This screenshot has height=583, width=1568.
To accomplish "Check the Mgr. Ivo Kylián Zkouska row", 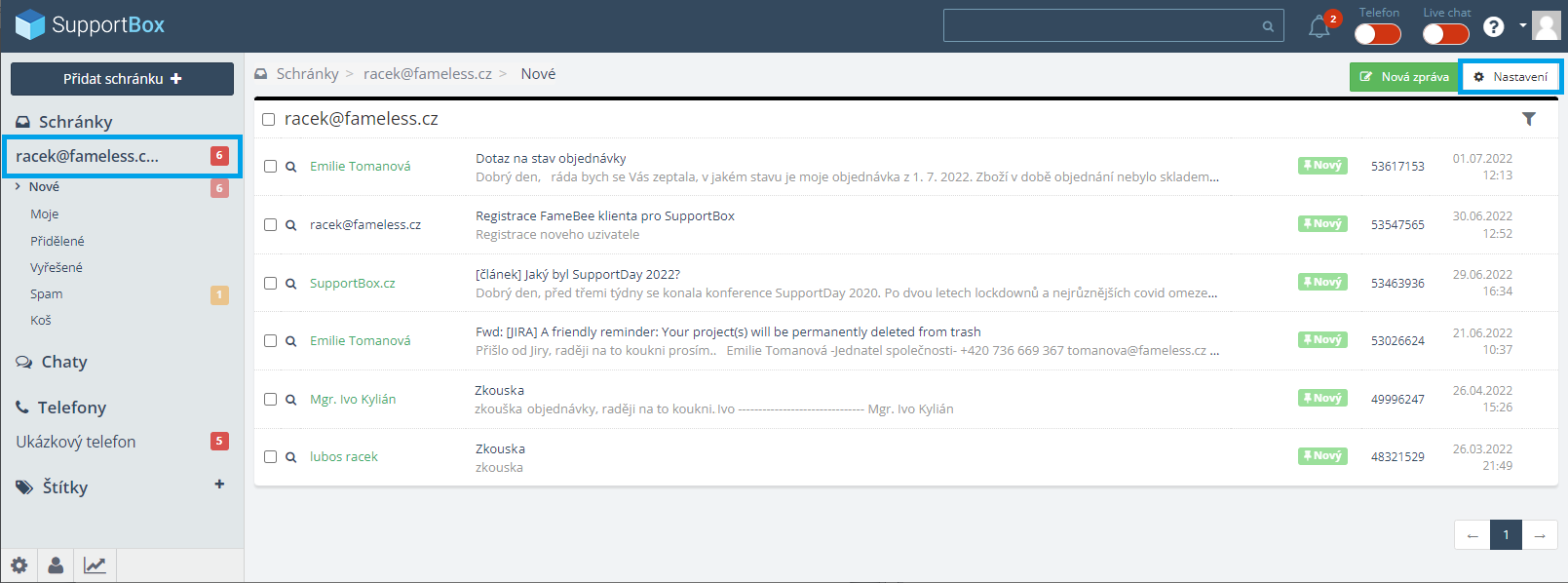I will pyautogui.click(x=271, y=400).
